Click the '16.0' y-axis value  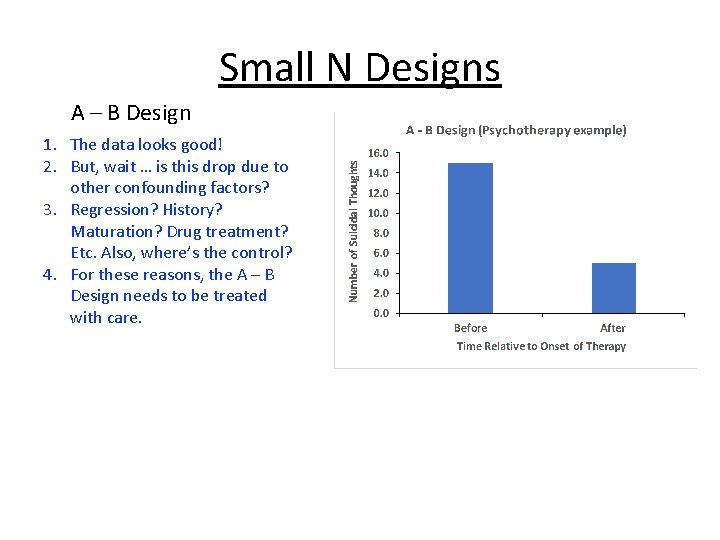(378, 153)
